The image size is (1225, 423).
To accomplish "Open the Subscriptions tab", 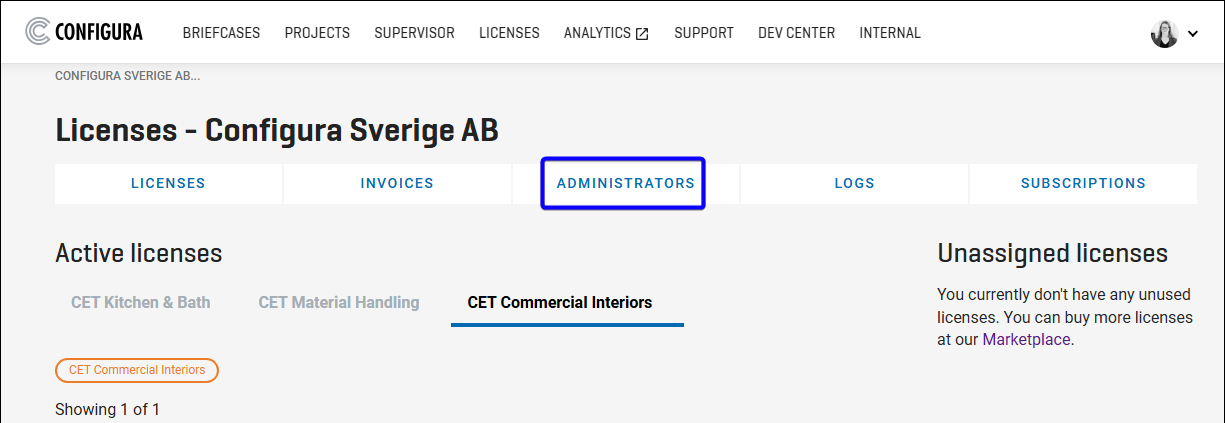I will [x=1083, y=184].
